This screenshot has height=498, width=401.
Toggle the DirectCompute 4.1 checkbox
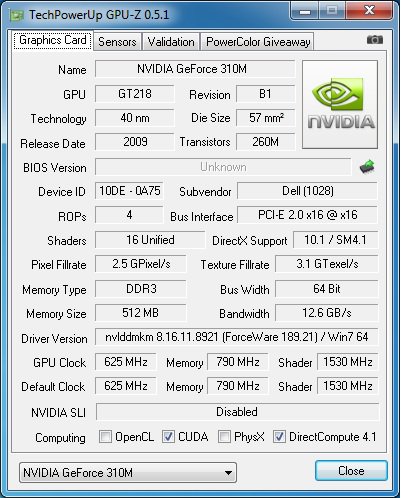tap(279, 436)
